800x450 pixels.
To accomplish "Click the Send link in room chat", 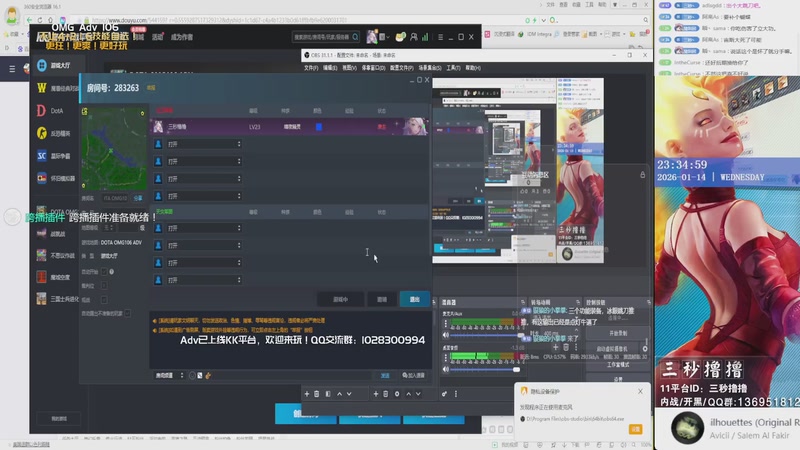I will tap(385, 376).
